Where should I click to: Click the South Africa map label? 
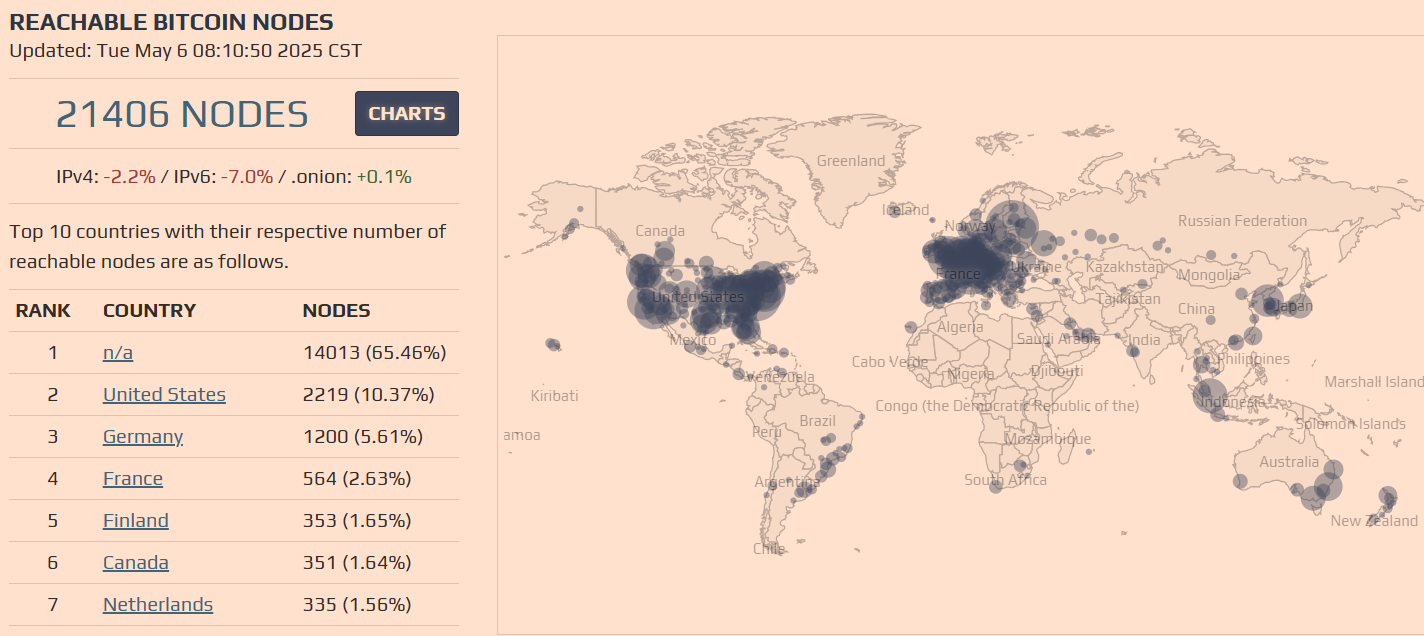[1005, 480]
